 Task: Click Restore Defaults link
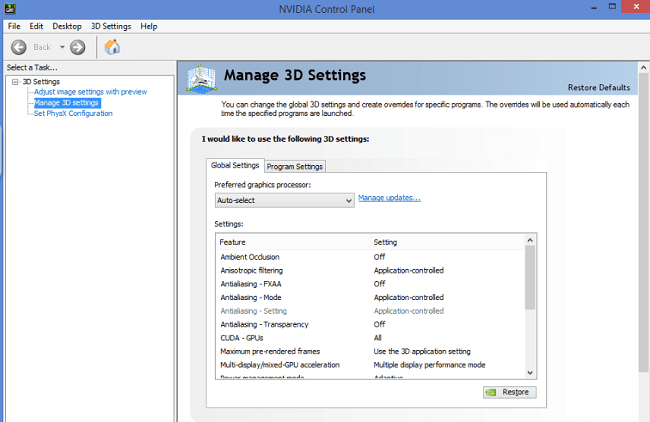click(x=599, y=87)
